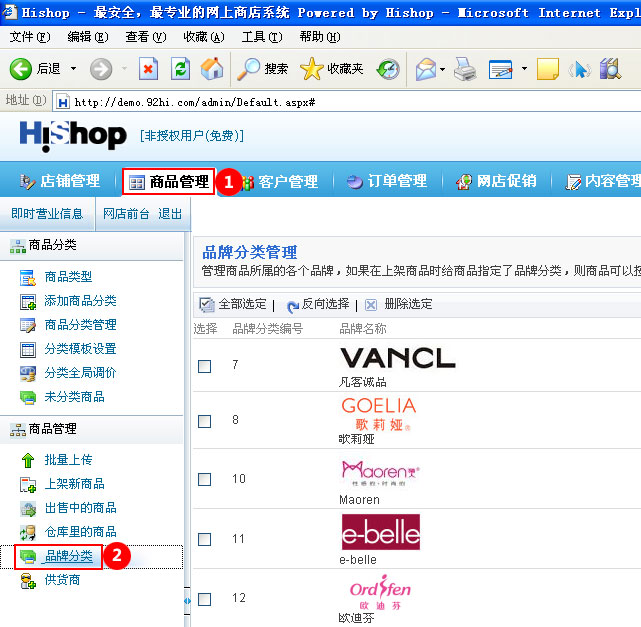Viewport: 641px width, 627px height.
Task: Switch to 订单管理 tab
Action: (x=387, y=181)
